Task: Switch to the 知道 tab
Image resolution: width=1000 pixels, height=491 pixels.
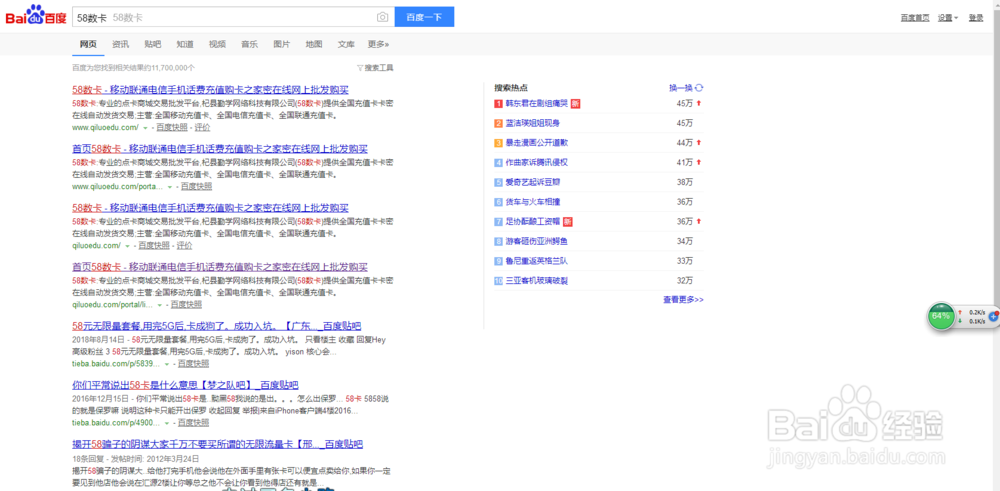Action: 185,45
